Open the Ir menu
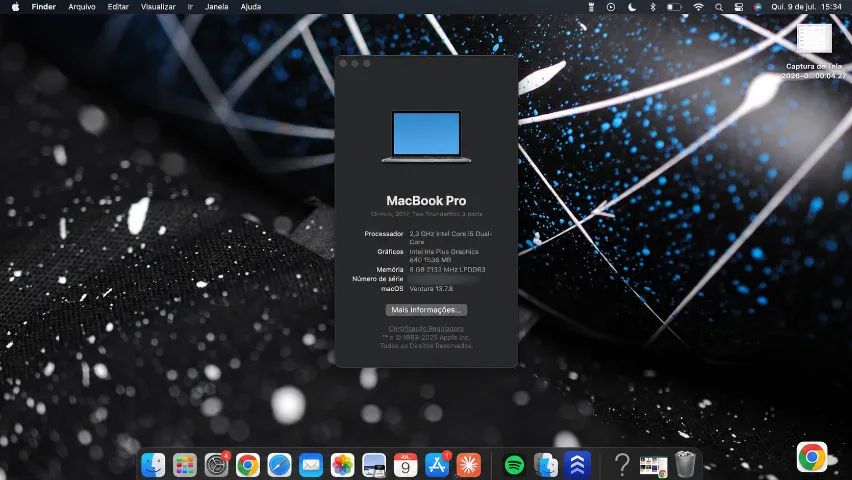 click(x=190, y=7)
